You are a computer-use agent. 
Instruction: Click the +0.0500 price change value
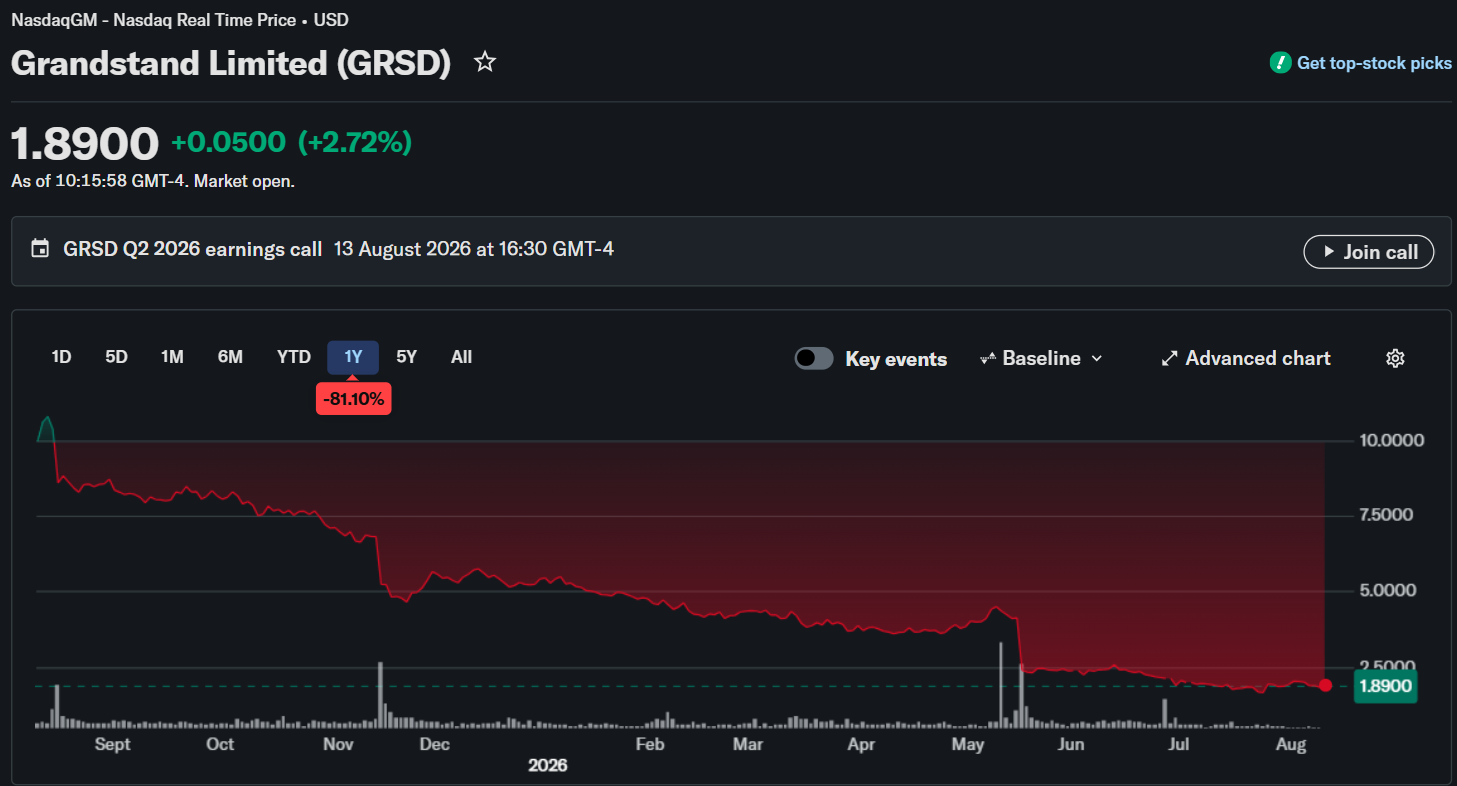(x=228, y=143)
